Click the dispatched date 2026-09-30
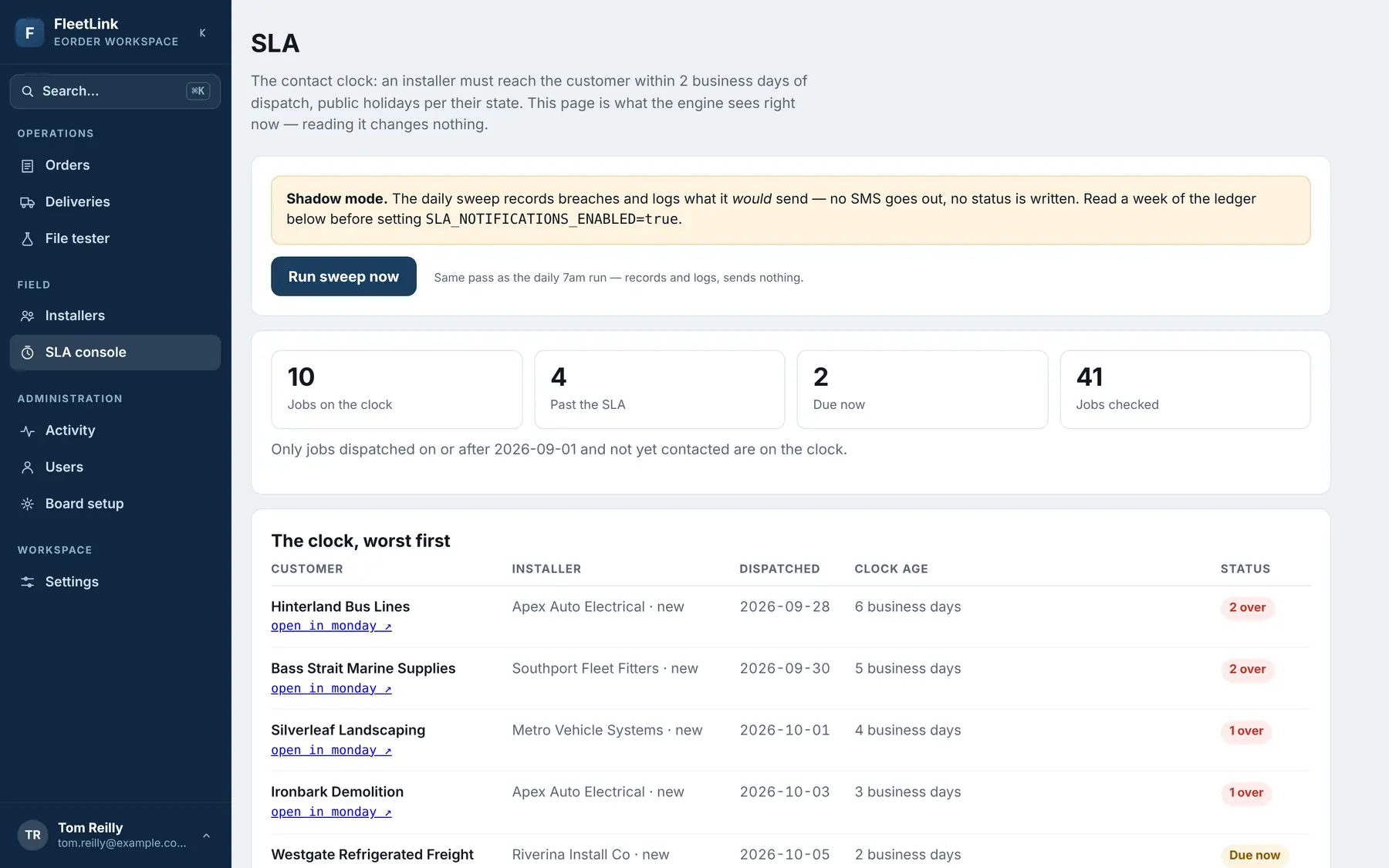1389x868 pixels. click(785, 668)
